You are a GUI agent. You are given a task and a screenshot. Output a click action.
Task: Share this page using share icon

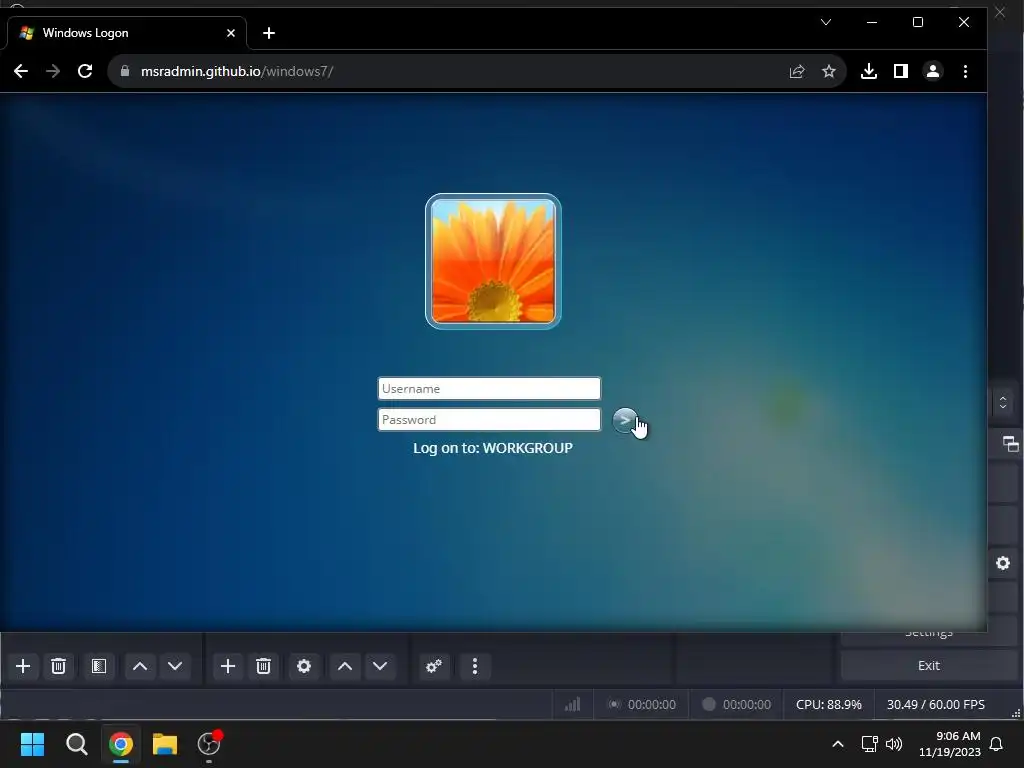pyautogui.click(x=797, y=71)
